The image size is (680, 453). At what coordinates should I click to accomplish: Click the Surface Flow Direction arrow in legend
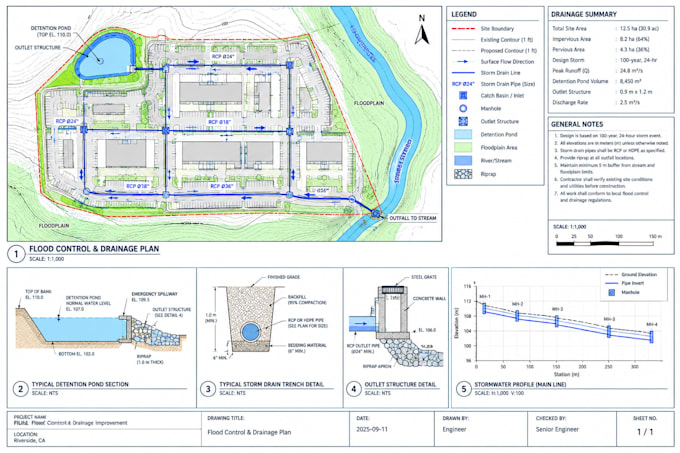[x=463, y=62]
